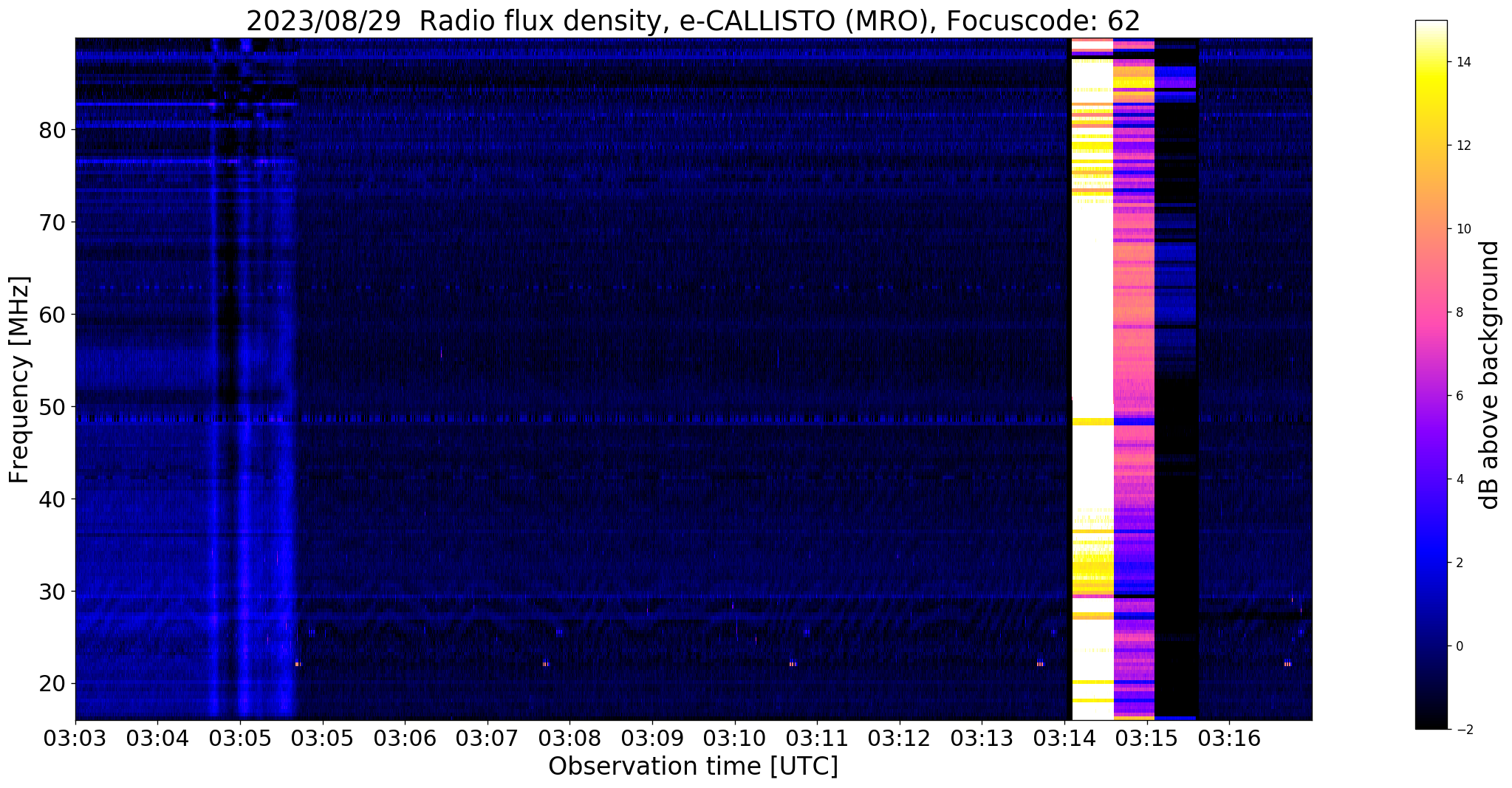
Task: Click the 03:08 time tick label
Action: tap(569, 739)
